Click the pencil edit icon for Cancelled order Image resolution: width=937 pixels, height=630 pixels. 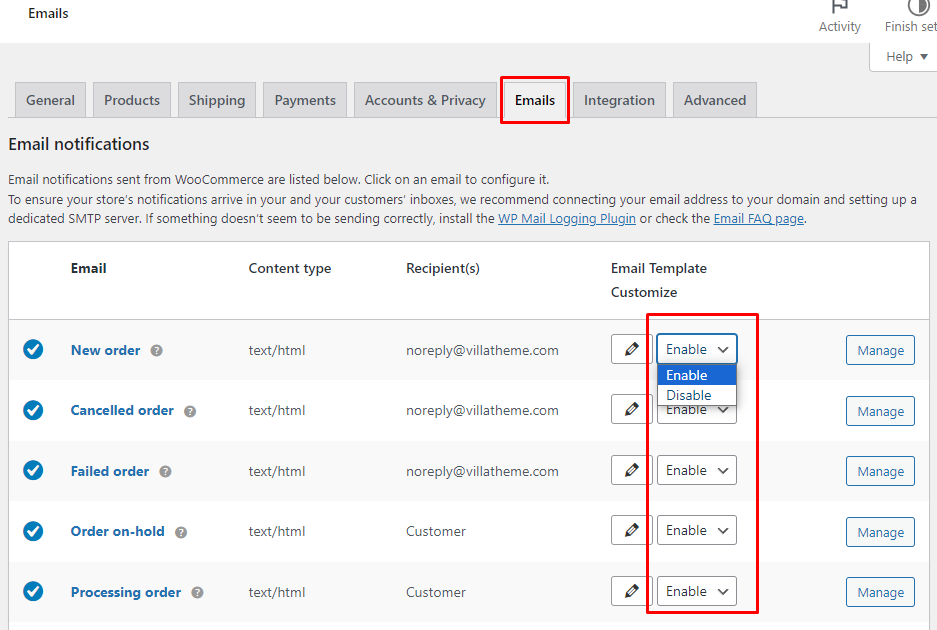631,409
